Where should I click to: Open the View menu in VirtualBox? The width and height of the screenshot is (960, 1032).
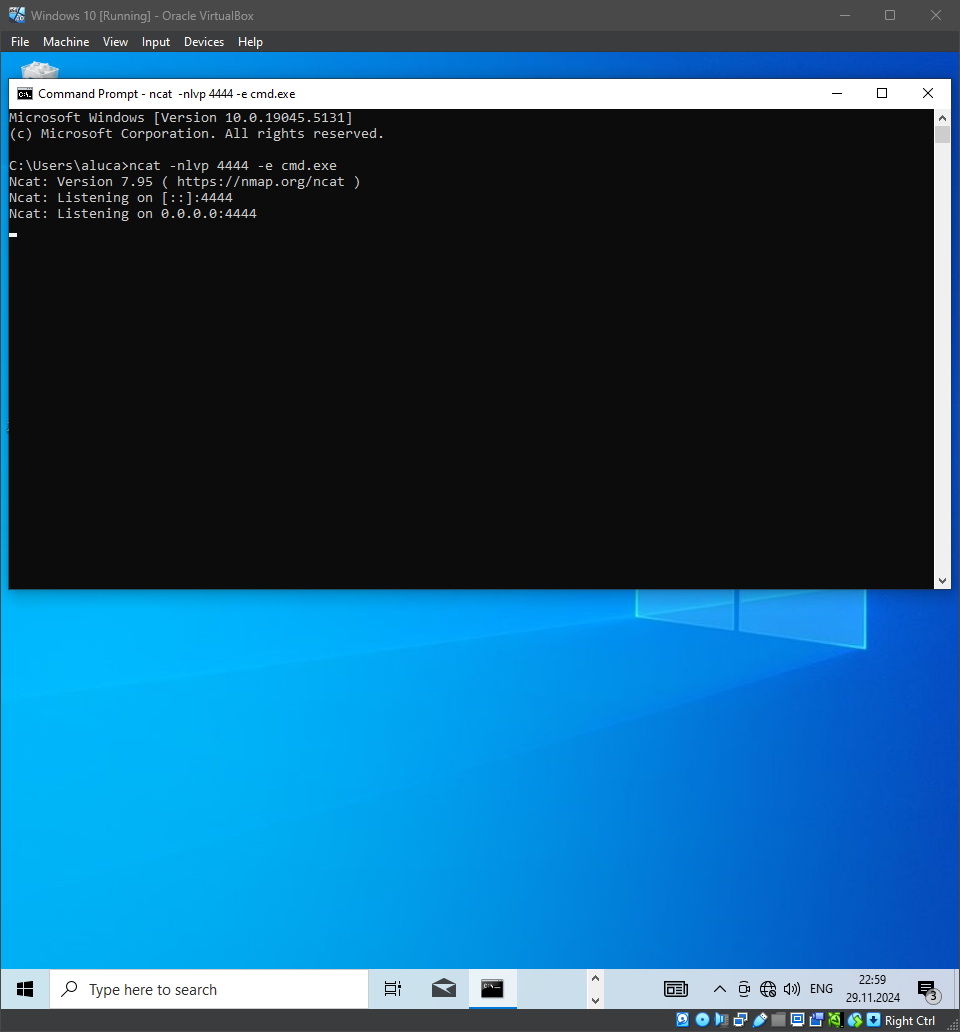pyautogui.click(x=115, y=41)
